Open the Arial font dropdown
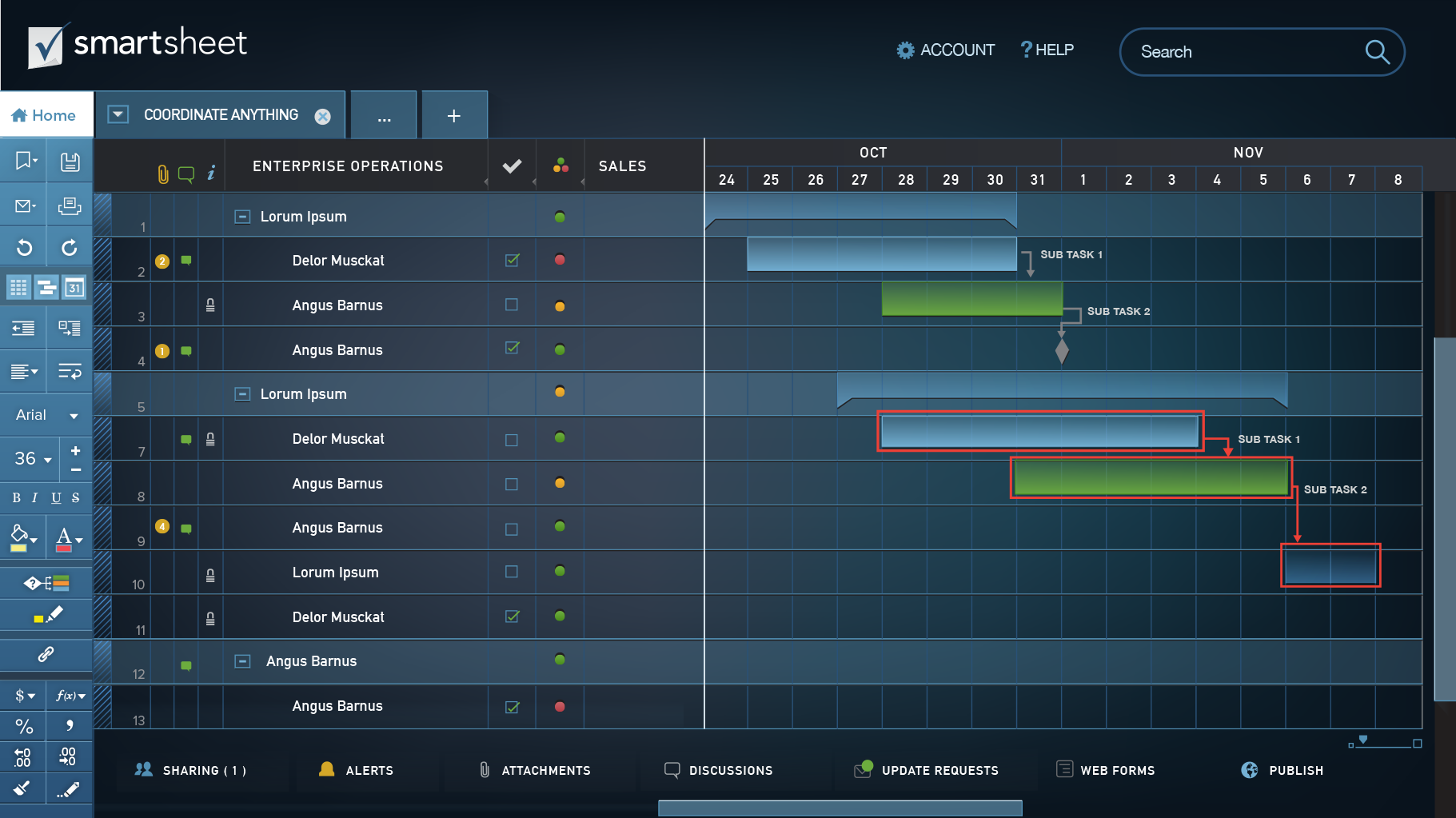 coord(46,415)
